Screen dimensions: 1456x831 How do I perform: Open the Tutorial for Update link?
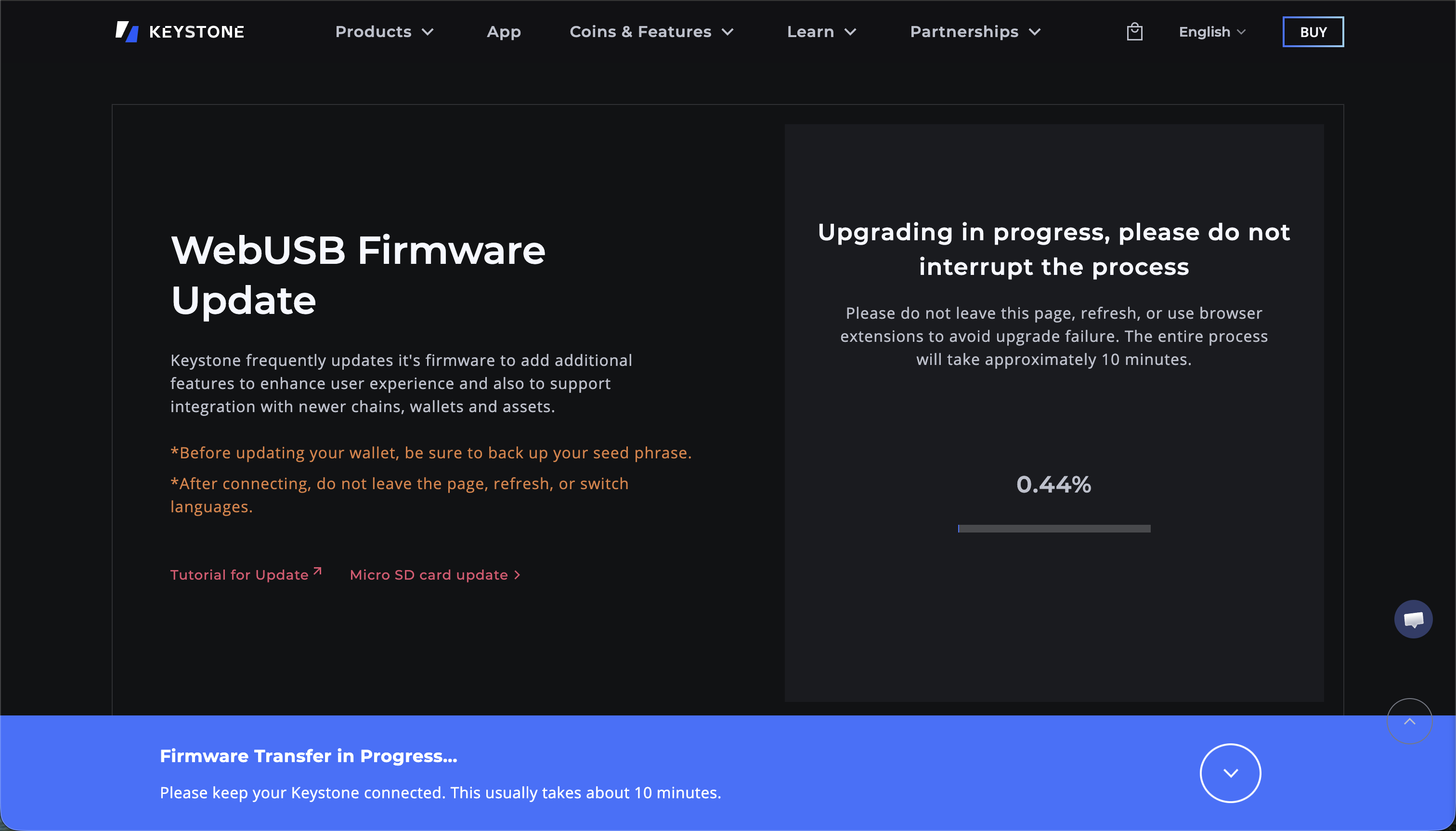[x=246, y=574]
